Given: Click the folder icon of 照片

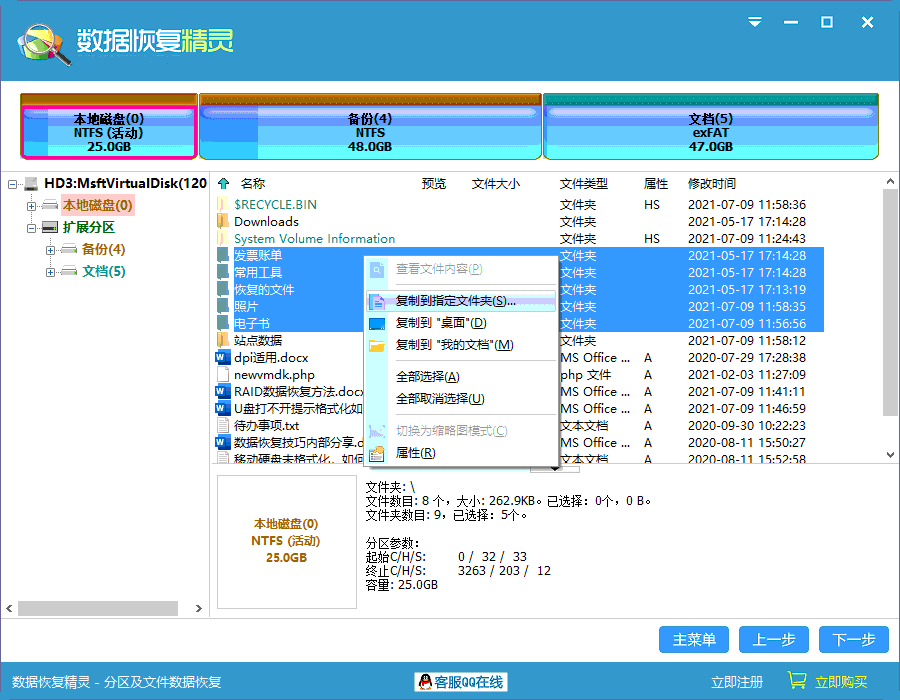Looking at the screenshot, I should coord(223,306).
